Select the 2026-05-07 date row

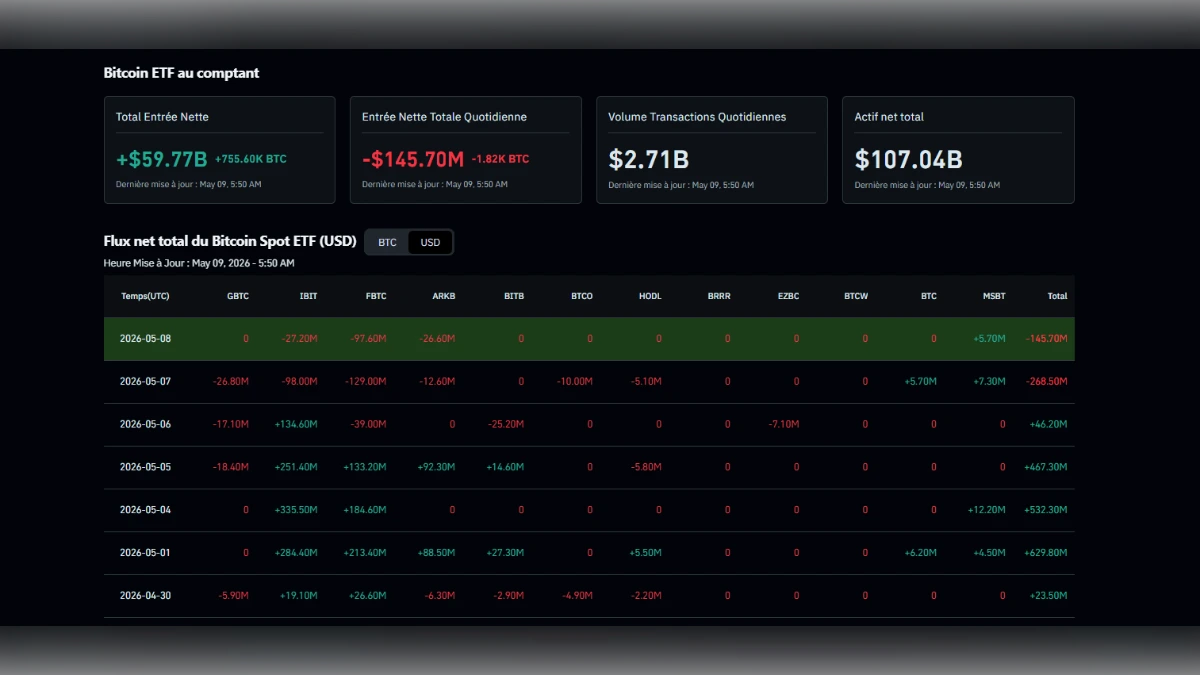point(589,382)
